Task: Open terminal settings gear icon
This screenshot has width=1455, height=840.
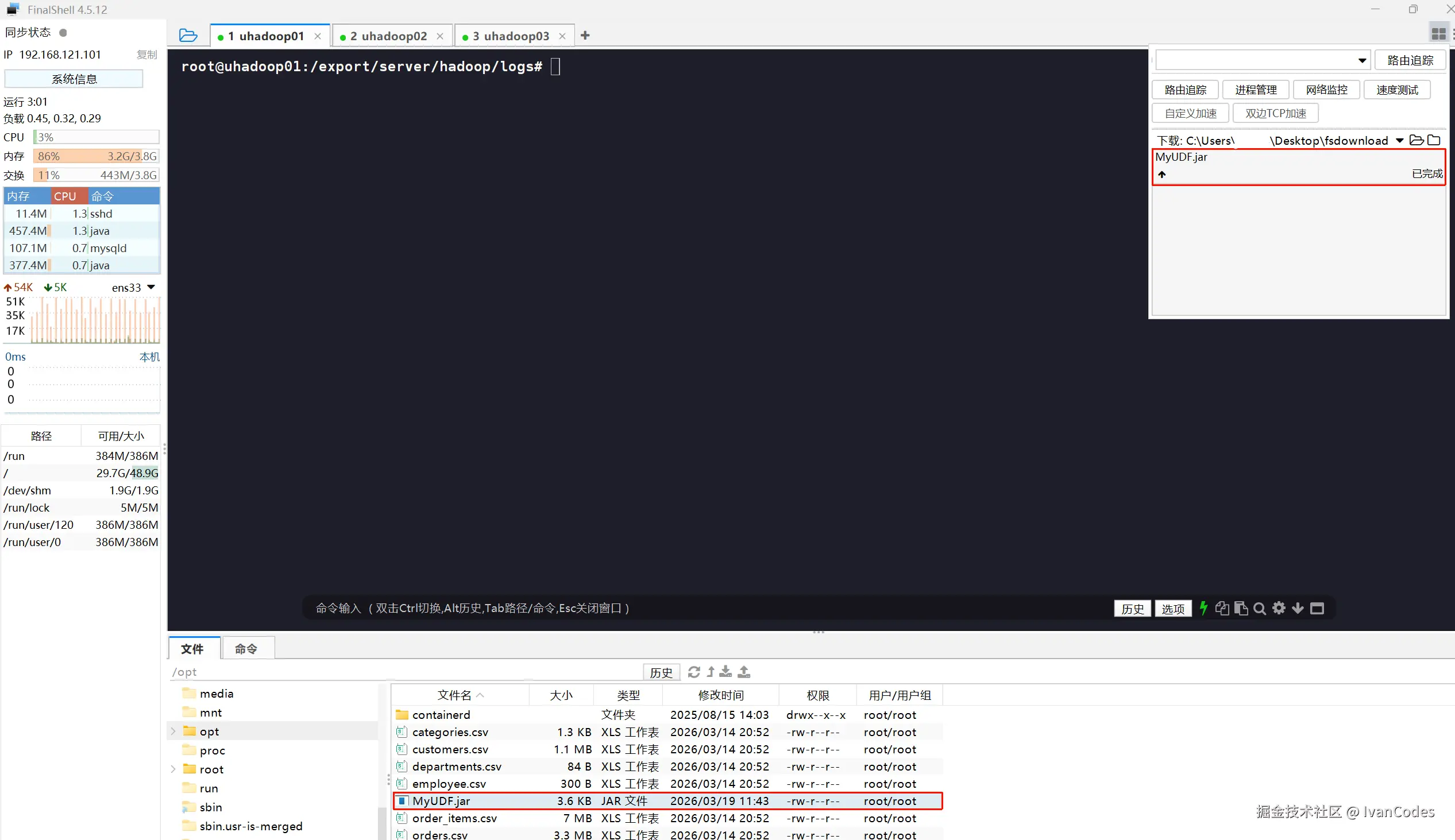Action: 1279,608
